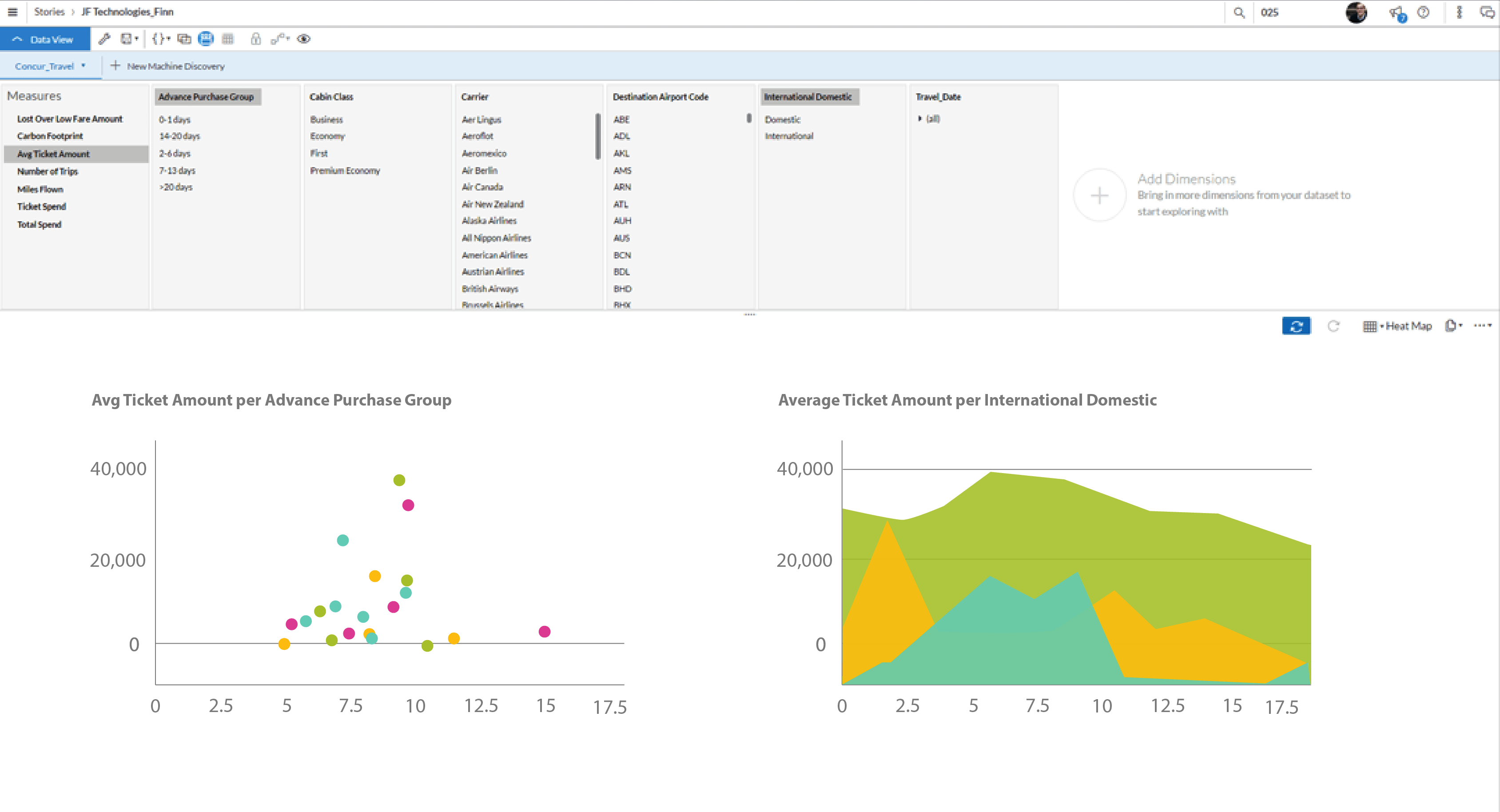Open the discussions chat icon
This screenshot has height=812, width=1500.
coord(1487,12)
